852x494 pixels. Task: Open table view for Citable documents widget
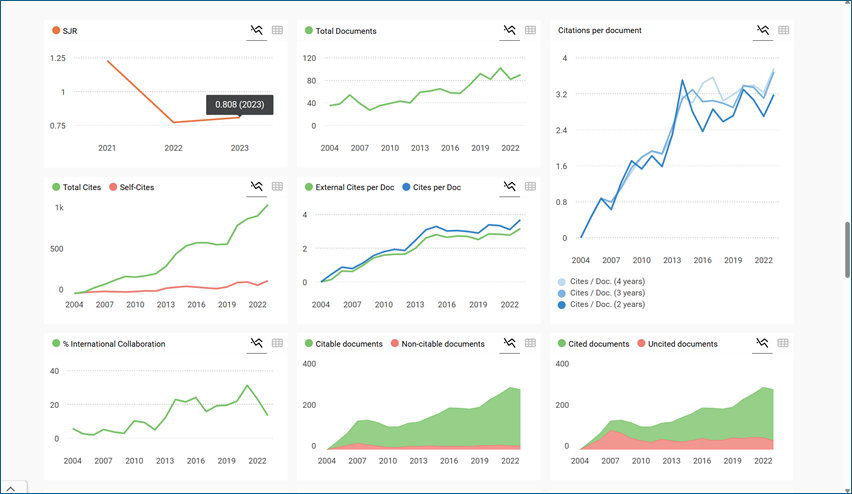[531, 343]
